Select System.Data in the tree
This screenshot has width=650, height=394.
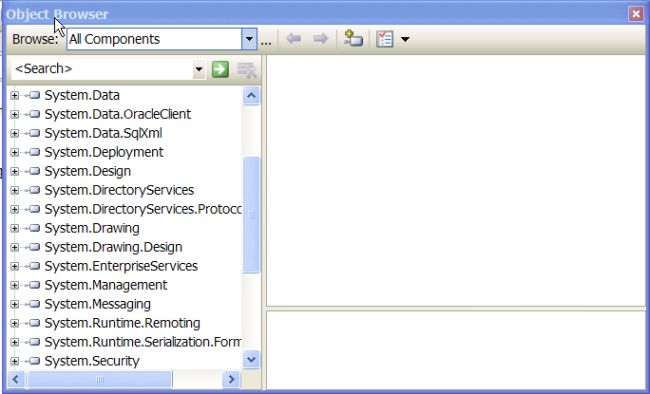[82, 95]
